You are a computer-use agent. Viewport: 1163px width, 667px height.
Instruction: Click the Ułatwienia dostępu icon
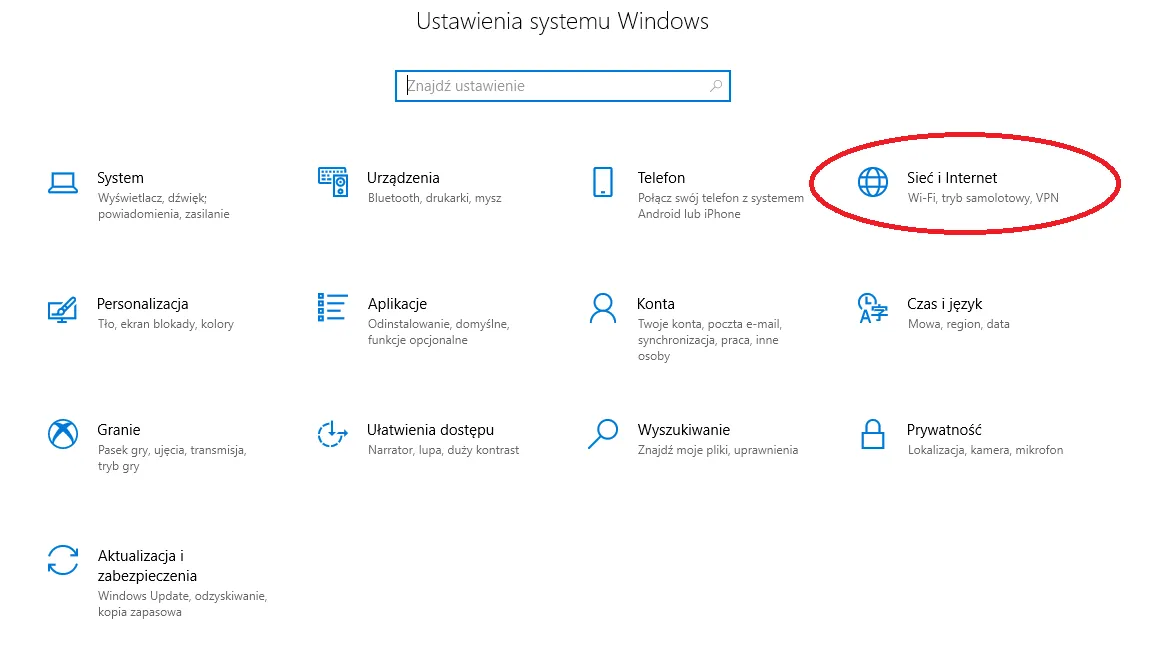pyautogui.click(x=334, y=434)
